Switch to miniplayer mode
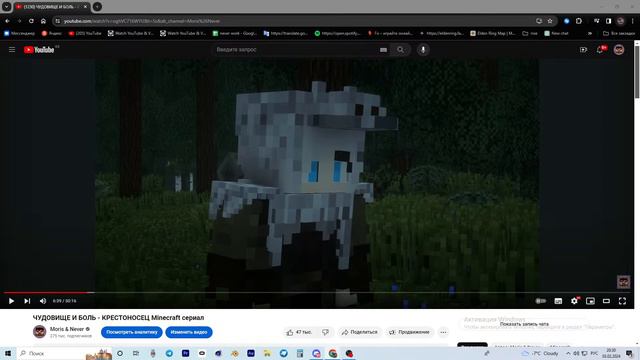Image resolution: width=640 pixels, height=360 pixels. tap(590, 301)
